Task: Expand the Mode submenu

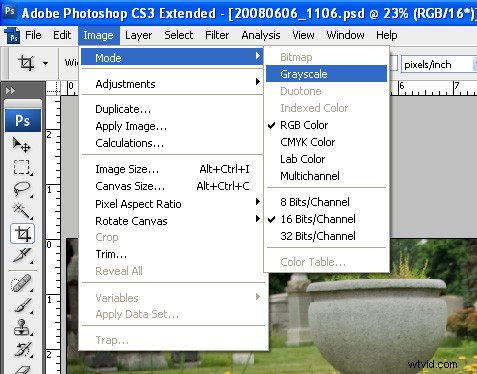Action: coord(172,57)
